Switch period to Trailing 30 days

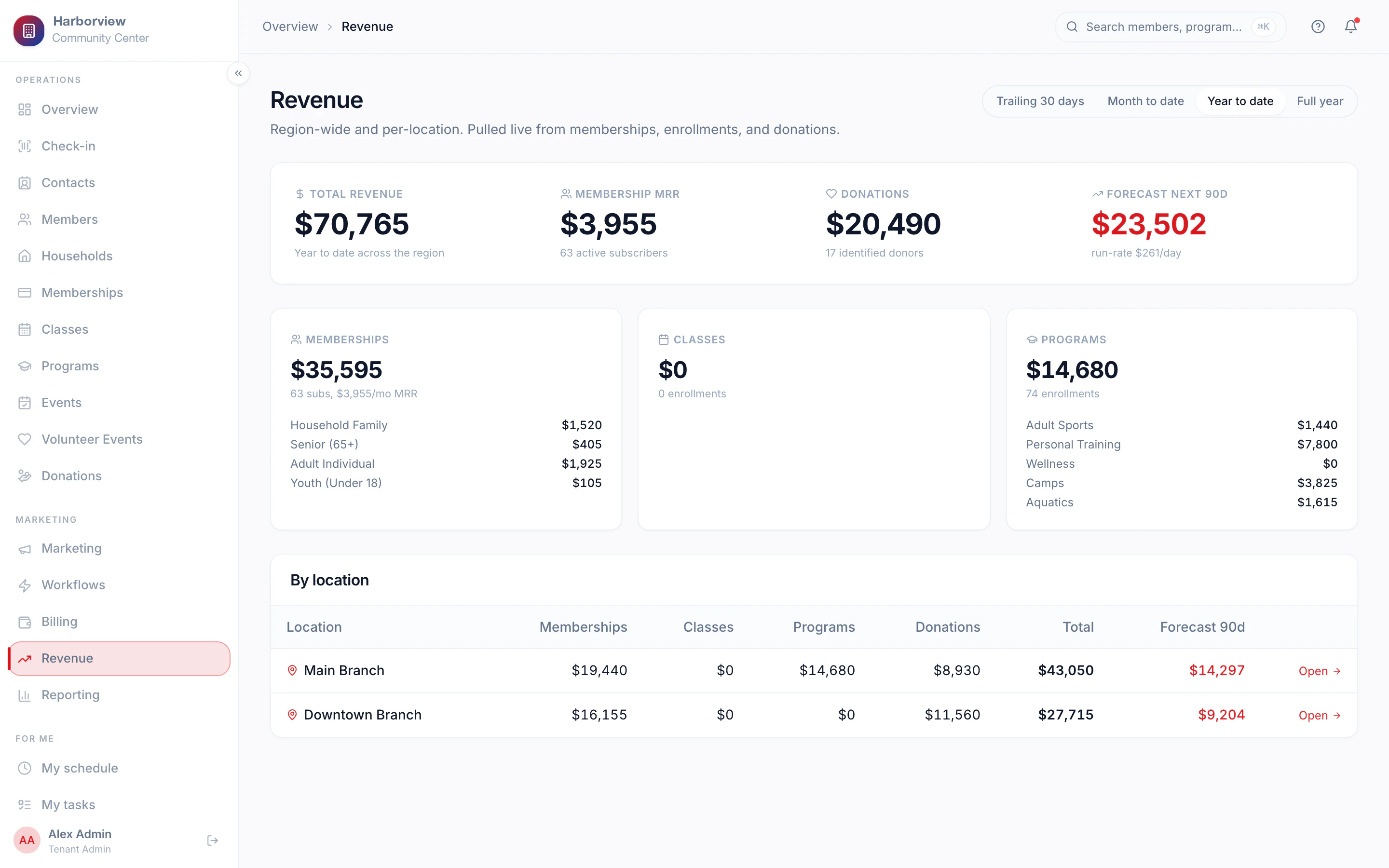(1040, 101)
